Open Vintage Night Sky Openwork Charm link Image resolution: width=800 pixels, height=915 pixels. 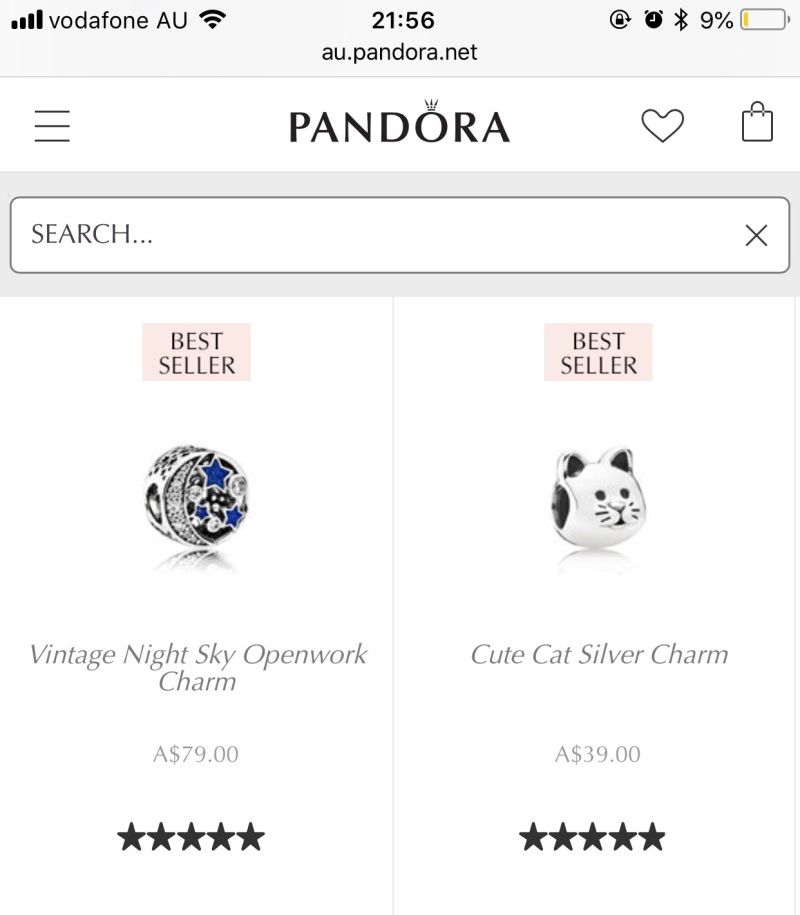[x=197, y=667]
